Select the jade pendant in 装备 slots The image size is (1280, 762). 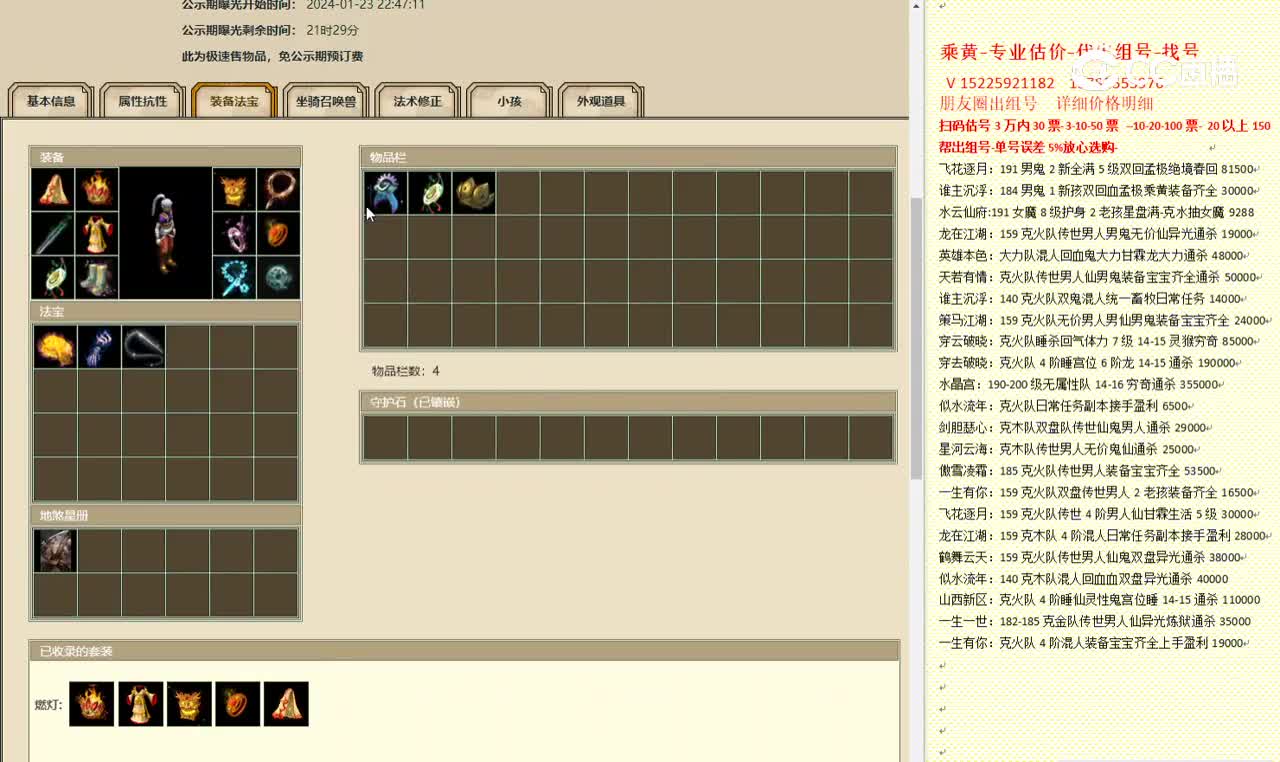coord(53,277)
